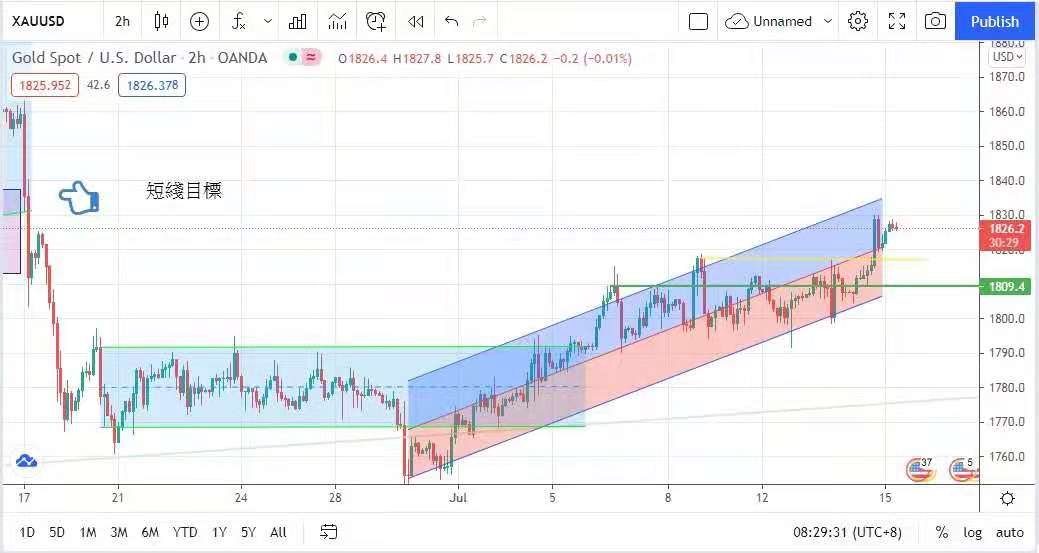Screen dimensions: 1039x553
Task: Click the blue Publish button
Action: pyautogui.click(x=995, y=21)
